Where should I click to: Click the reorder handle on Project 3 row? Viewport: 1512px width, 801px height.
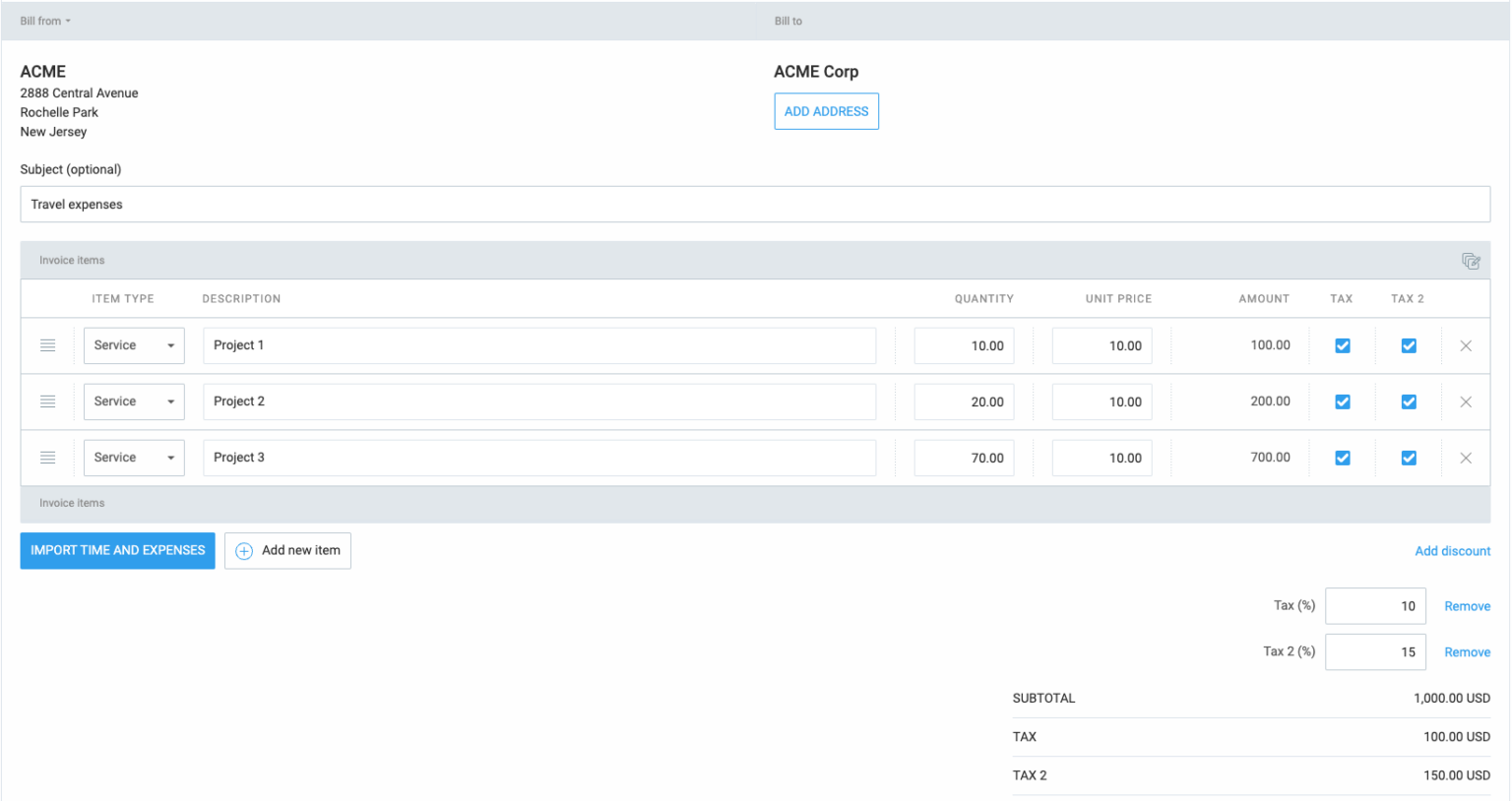coord(47,458)
